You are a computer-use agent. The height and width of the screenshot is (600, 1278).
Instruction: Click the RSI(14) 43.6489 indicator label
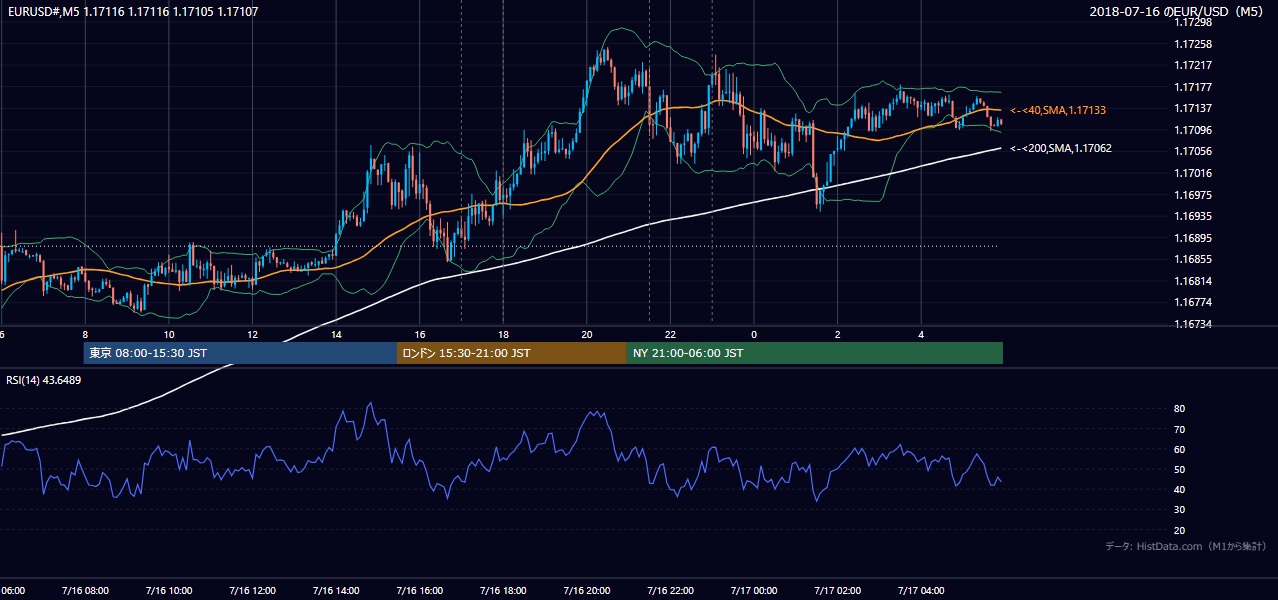(x=44, y=380)
